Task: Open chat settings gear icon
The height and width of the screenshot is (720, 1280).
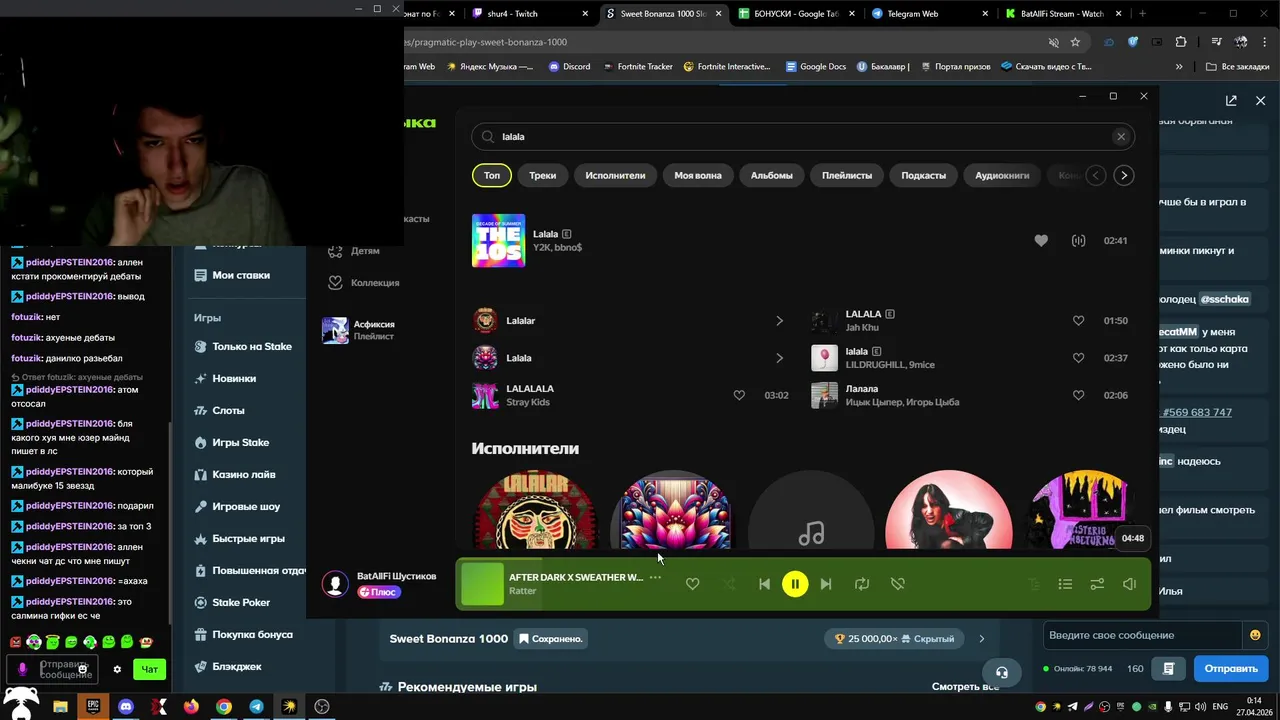Action: [x=117, y=670]
